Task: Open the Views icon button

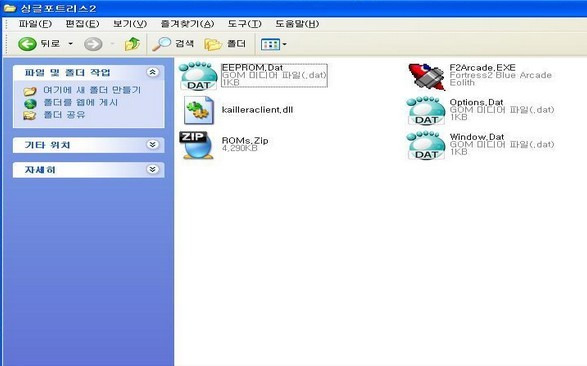Action: (270, 44)
